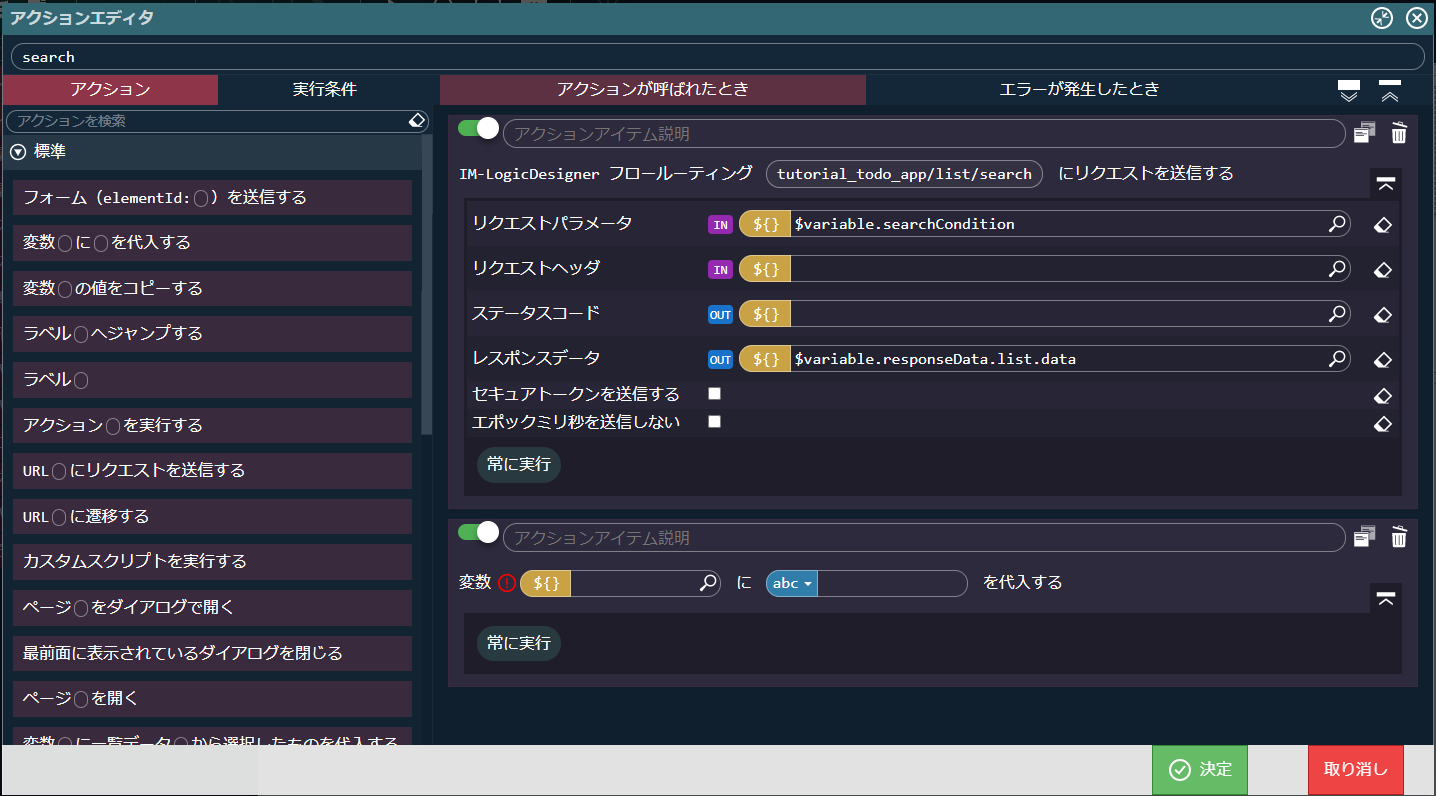The height and width of the screenshot is (796, 1436).
Task: Open search for the レスポンスデータ value
Action: [1337, 358]
